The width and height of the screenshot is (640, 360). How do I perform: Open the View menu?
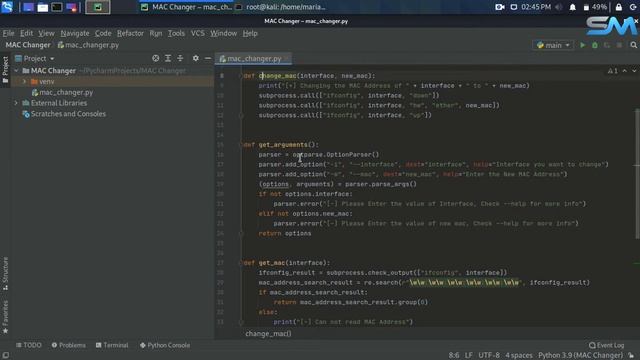click(46, 33)
